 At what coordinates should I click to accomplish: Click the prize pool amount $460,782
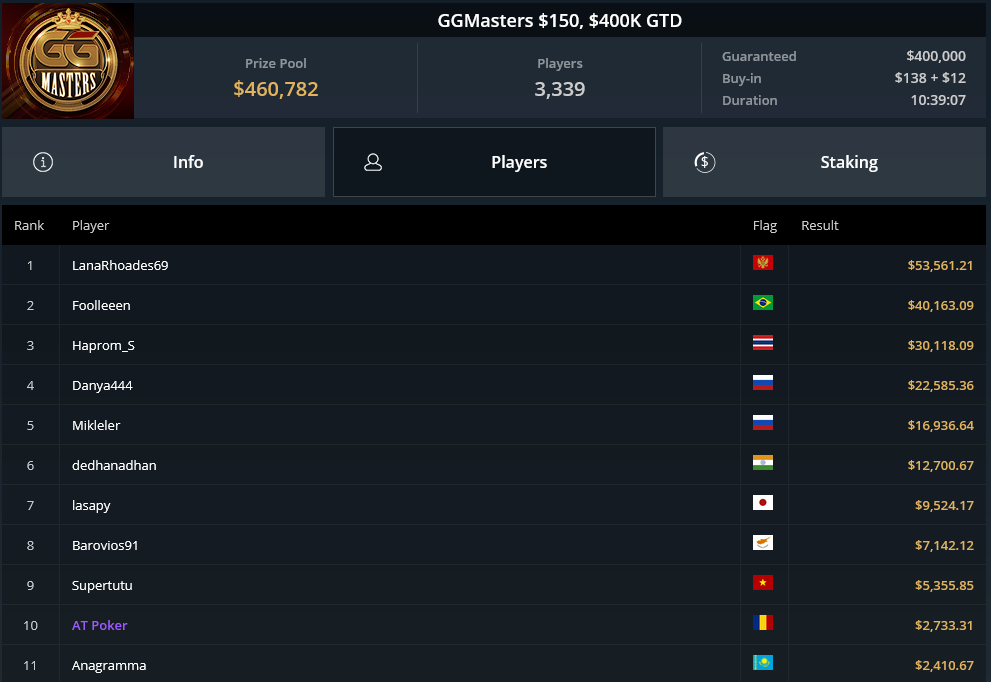[276, 89]
